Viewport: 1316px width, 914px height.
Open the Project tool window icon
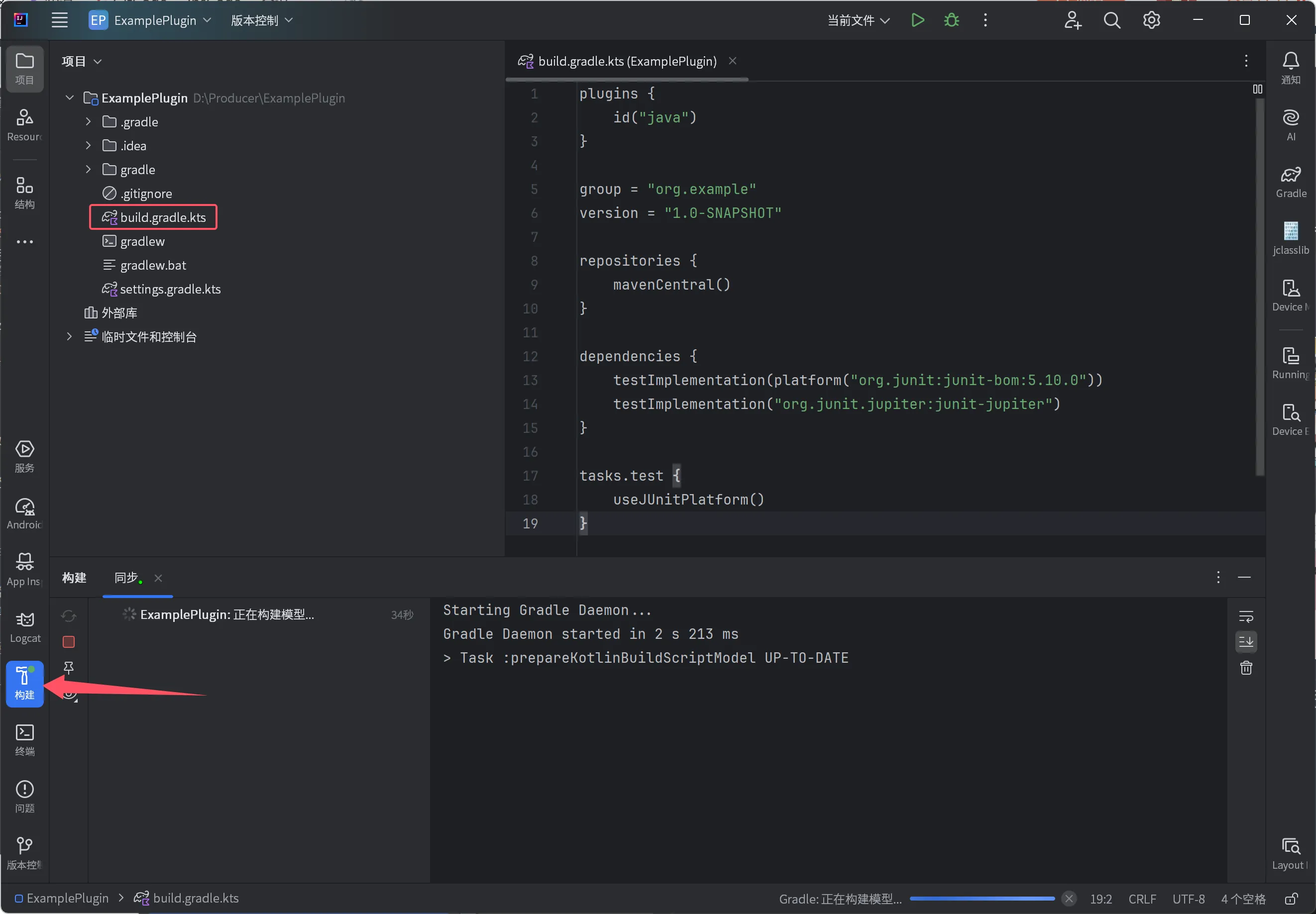point(24,69)
